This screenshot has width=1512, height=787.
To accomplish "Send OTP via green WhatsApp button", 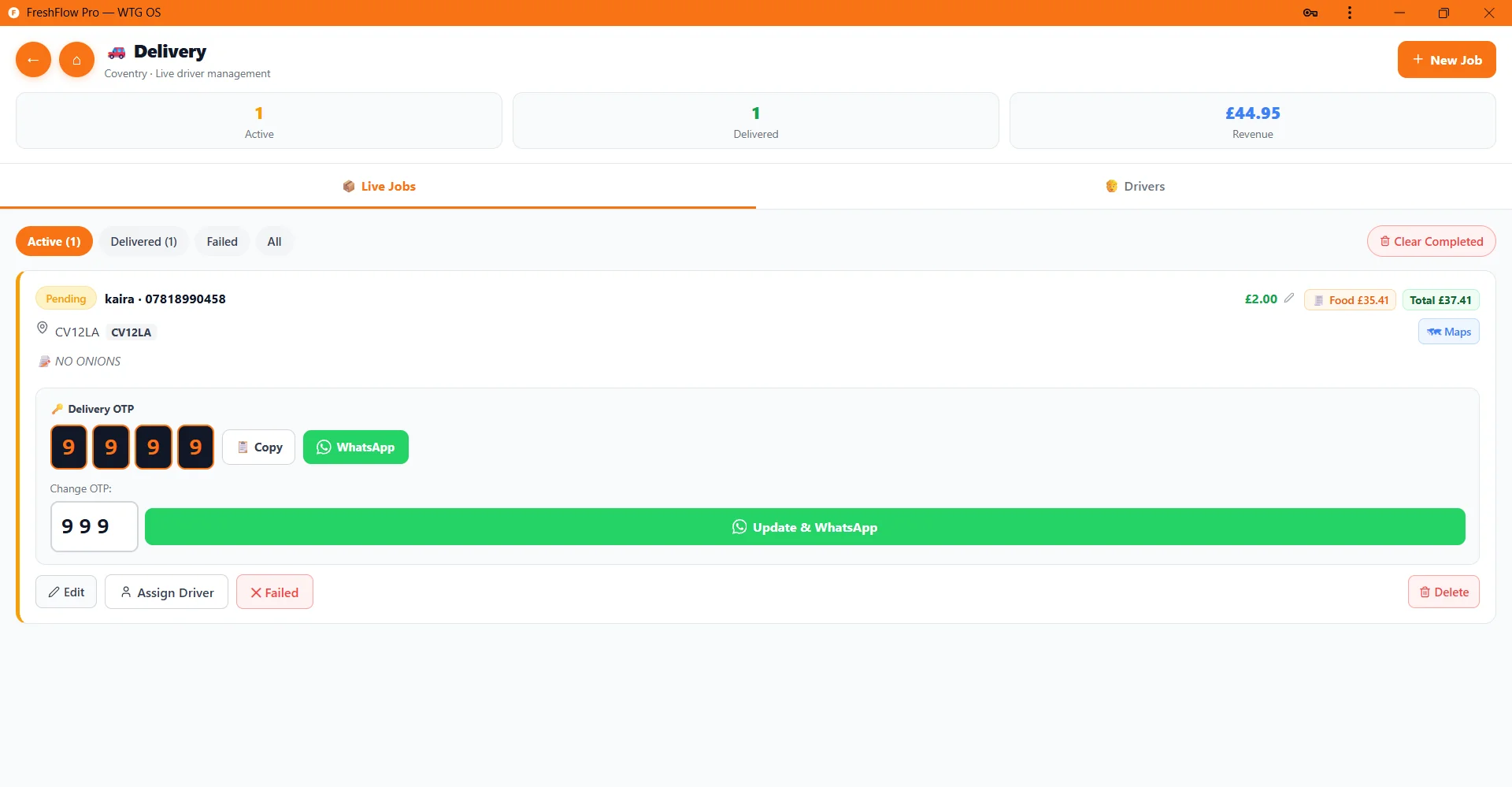I will tap(356, 447).
